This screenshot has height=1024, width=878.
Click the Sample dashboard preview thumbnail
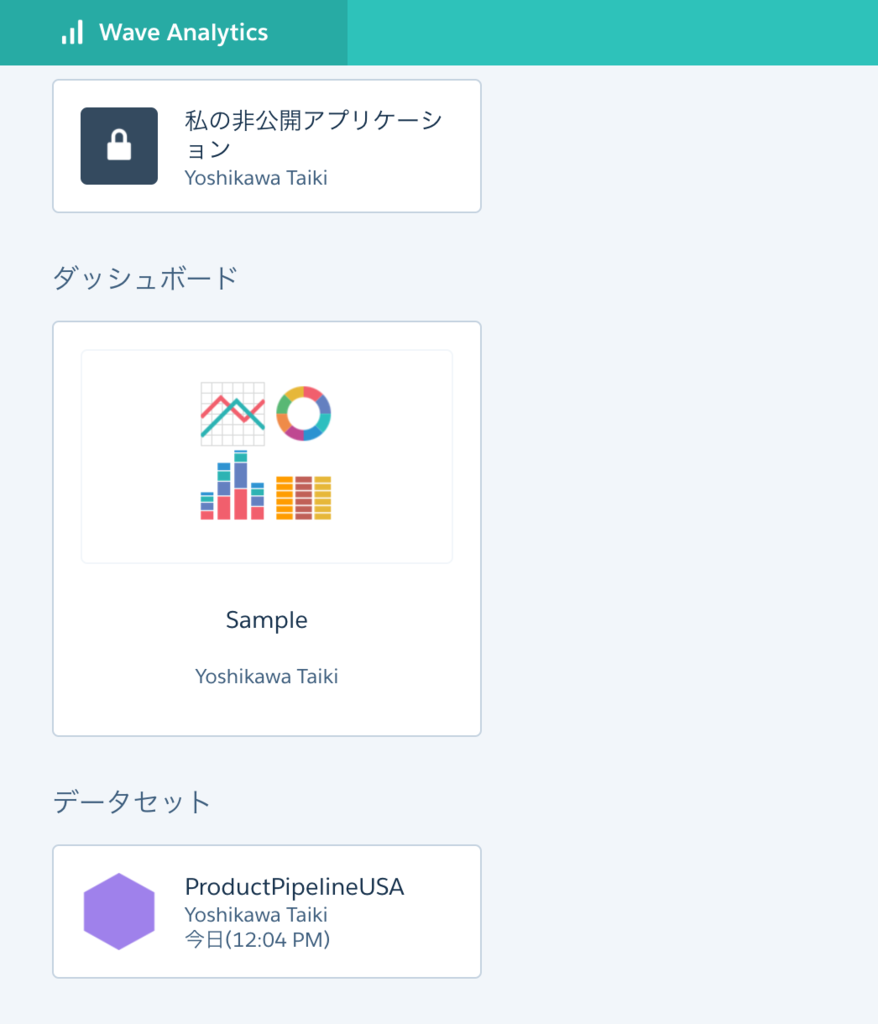pos(266,455)
